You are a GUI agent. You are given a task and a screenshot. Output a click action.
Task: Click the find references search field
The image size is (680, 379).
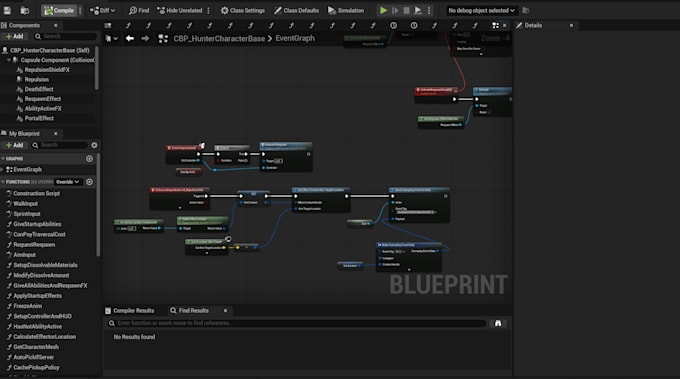click(297, 323)
